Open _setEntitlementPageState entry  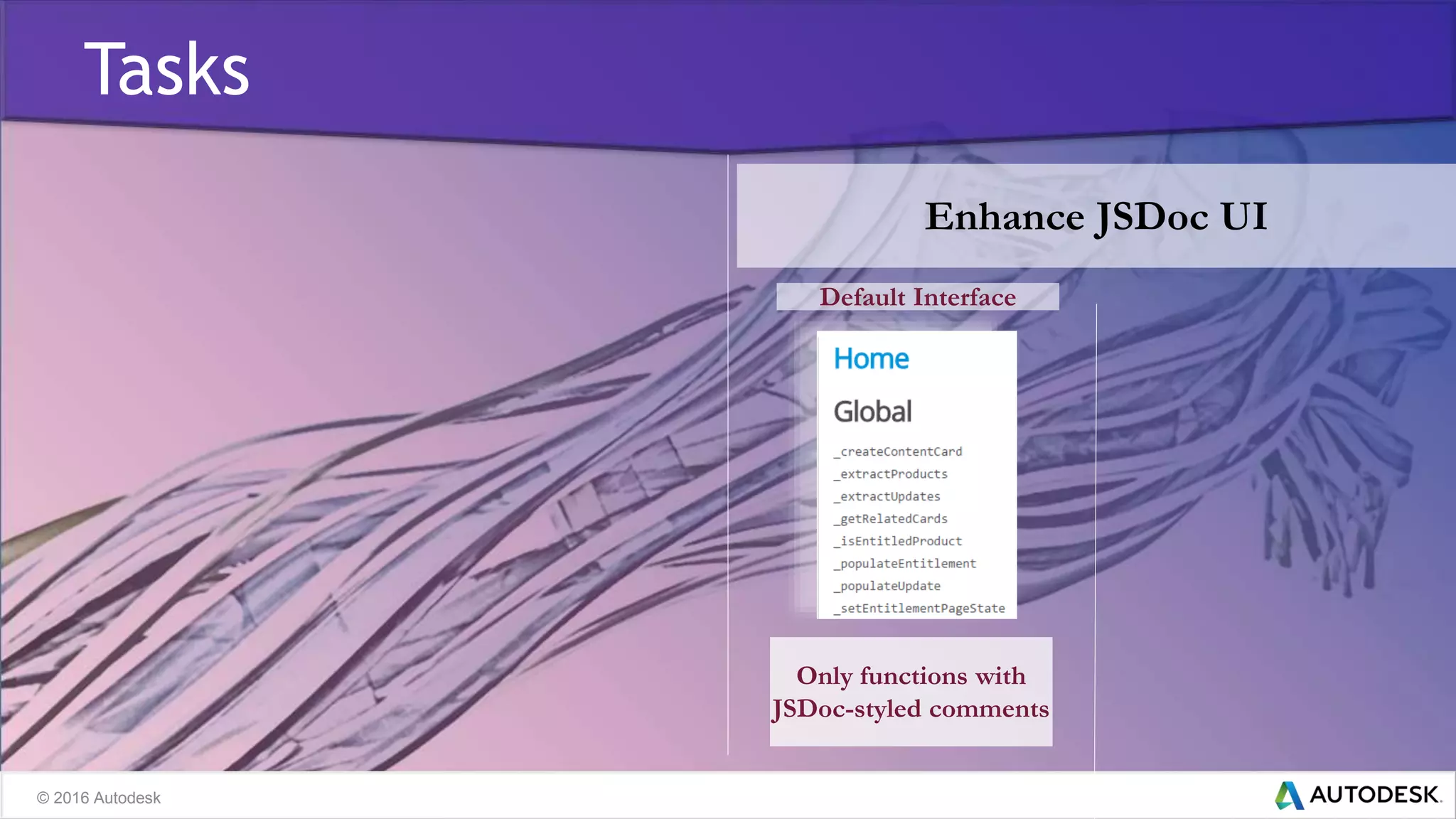click(x=919, y=609)
